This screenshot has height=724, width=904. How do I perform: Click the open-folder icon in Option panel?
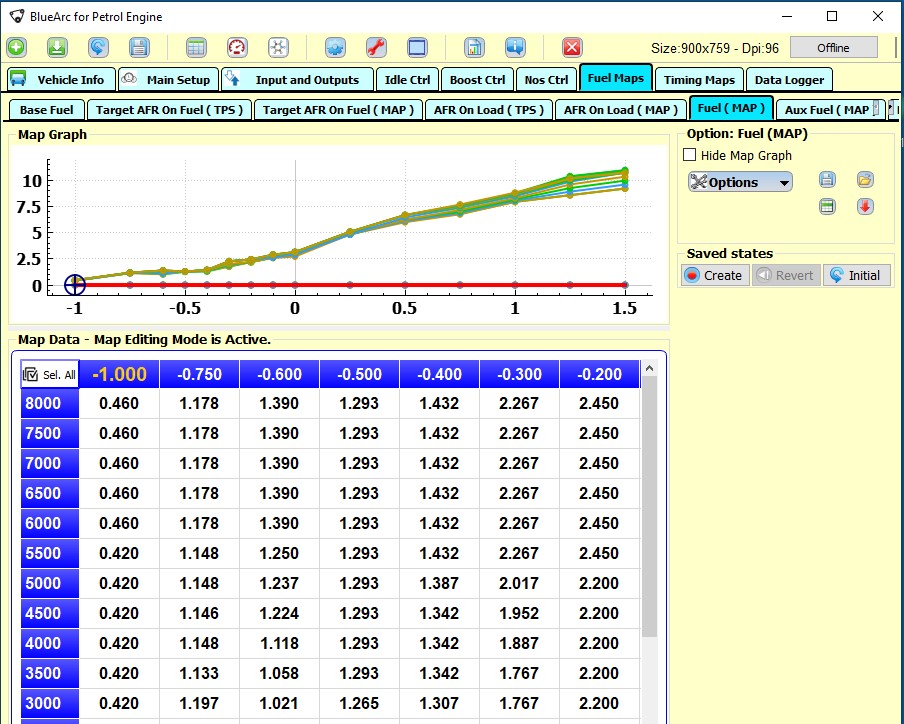point(865,180)
